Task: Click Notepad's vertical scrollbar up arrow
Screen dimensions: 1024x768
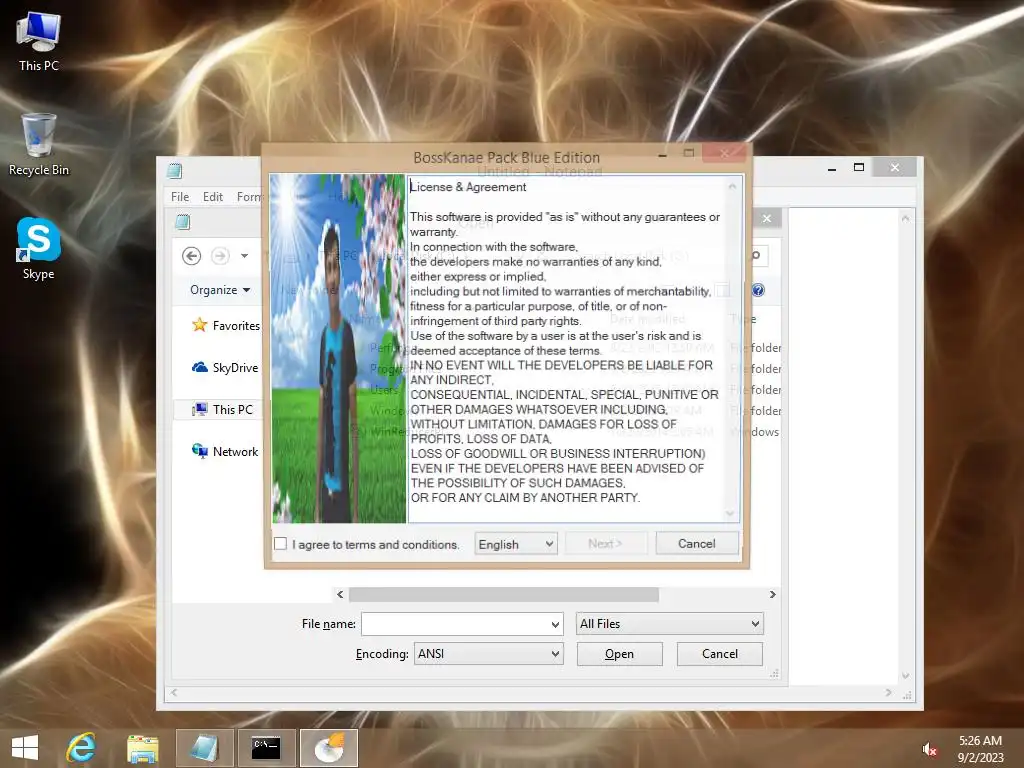Action: pos(905,218)
